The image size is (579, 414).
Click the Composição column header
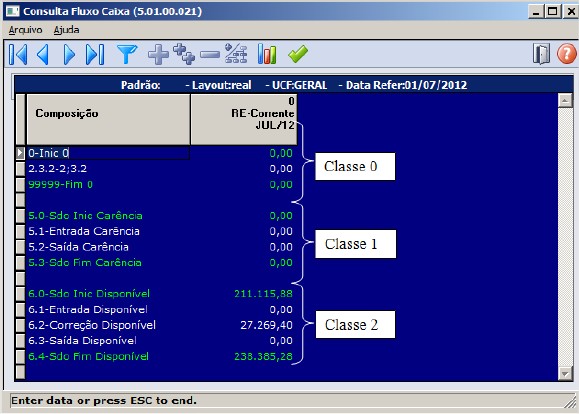(x=108, y=119)
